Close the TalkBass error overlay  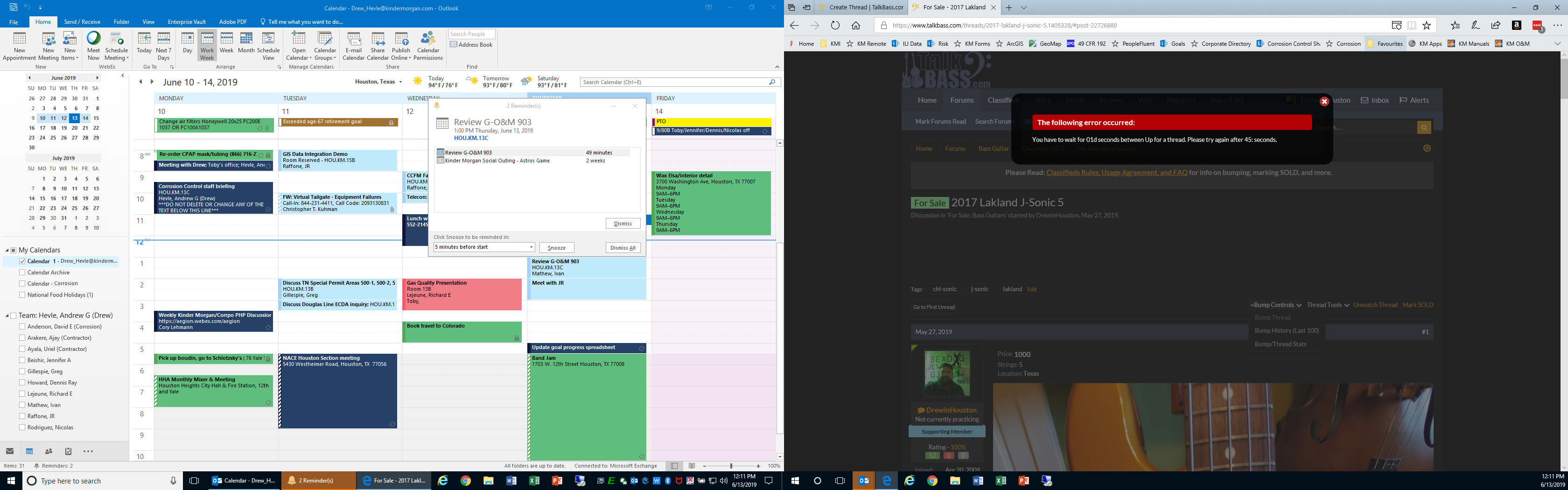click(x=1324, y=102)
